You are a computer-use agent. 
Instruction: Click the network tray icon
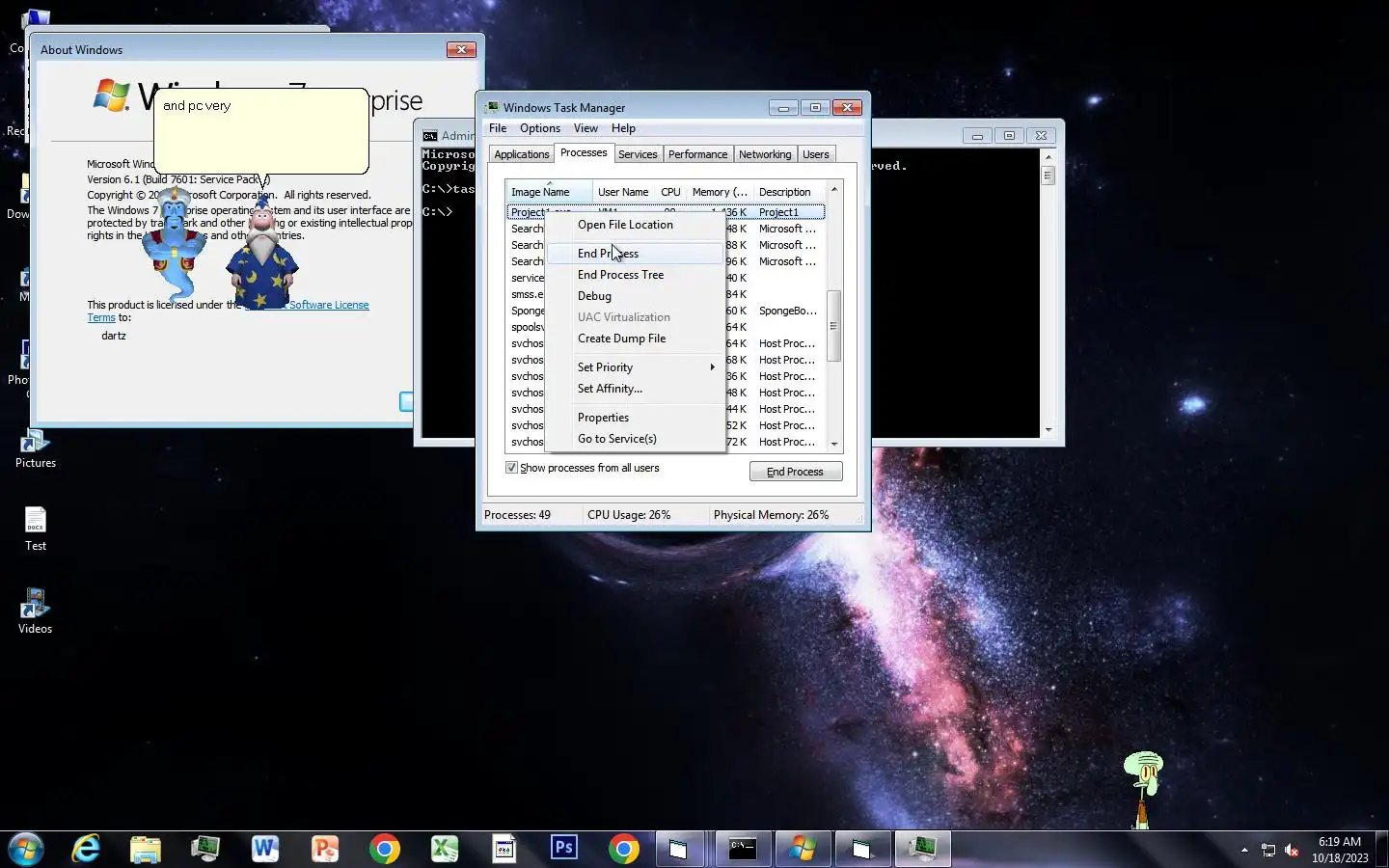coord(1268,850)
